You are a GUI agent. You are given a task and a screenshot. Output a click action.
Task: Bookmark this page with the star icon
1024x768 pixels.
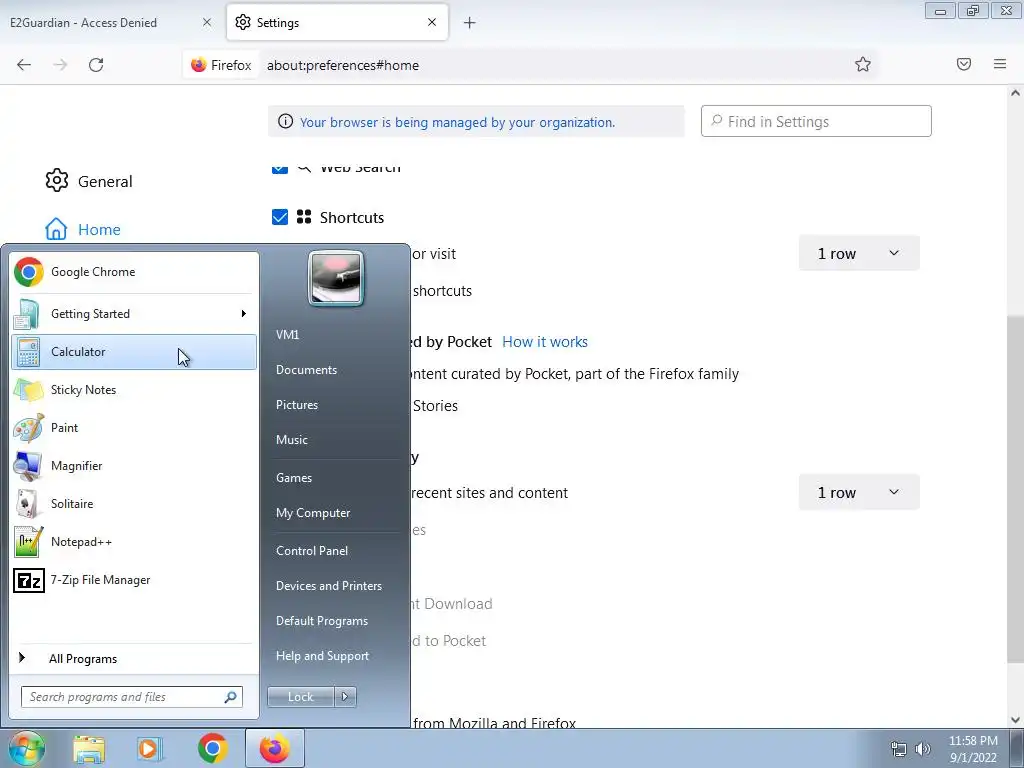863,64
